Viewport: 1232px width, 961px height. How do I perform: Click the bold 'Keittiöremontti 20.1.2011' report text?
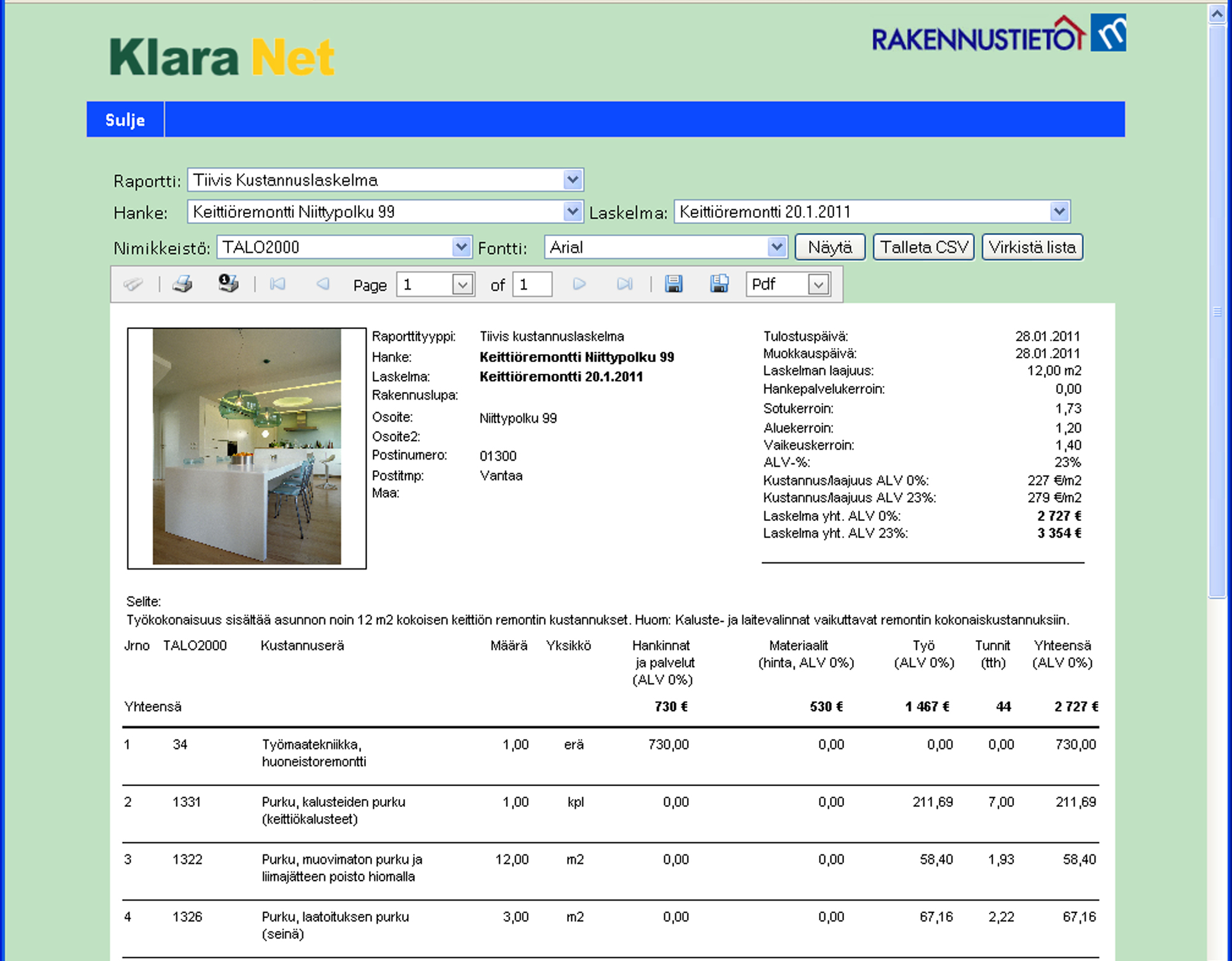tap(561, 377)
